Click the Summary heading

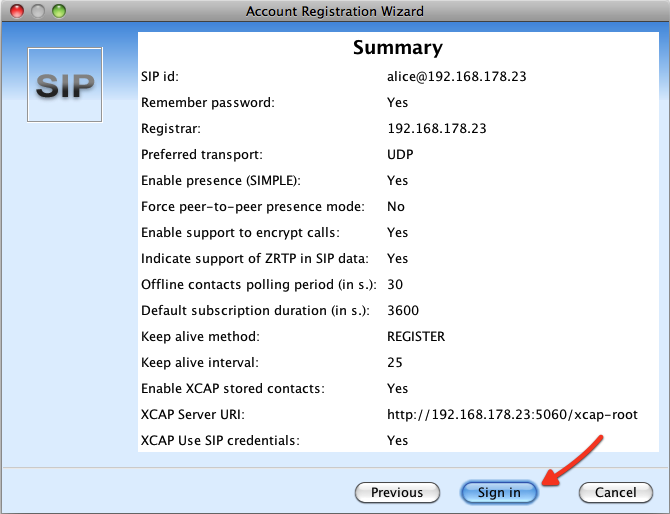pos(397,48)
